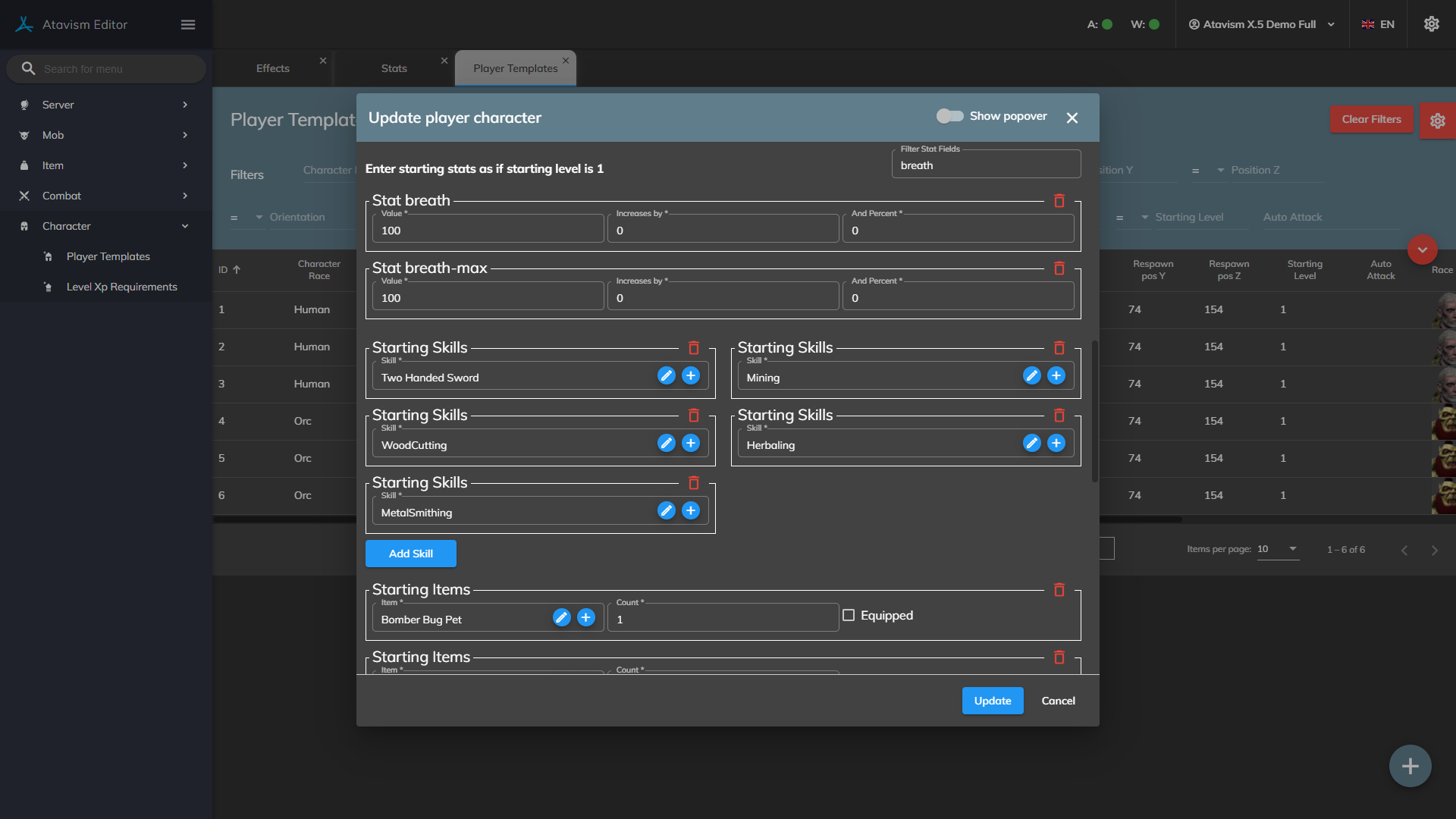Delete the Stat breath entry
Image resolution: width=1456 pixels, height=819 pixels.
click(1059, 201)
